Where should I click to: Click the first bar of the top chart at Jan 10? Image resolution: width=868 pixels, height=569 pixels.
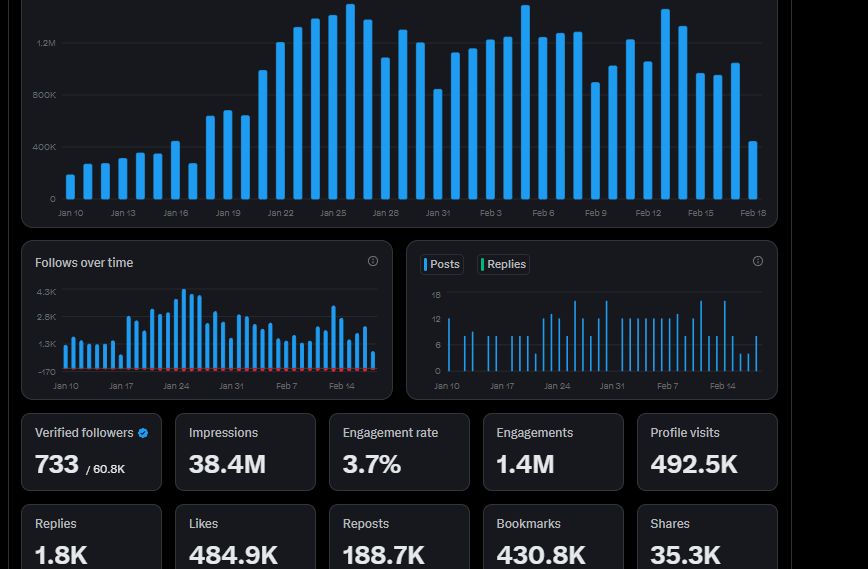pyautogui.click(x=70, y=187)
